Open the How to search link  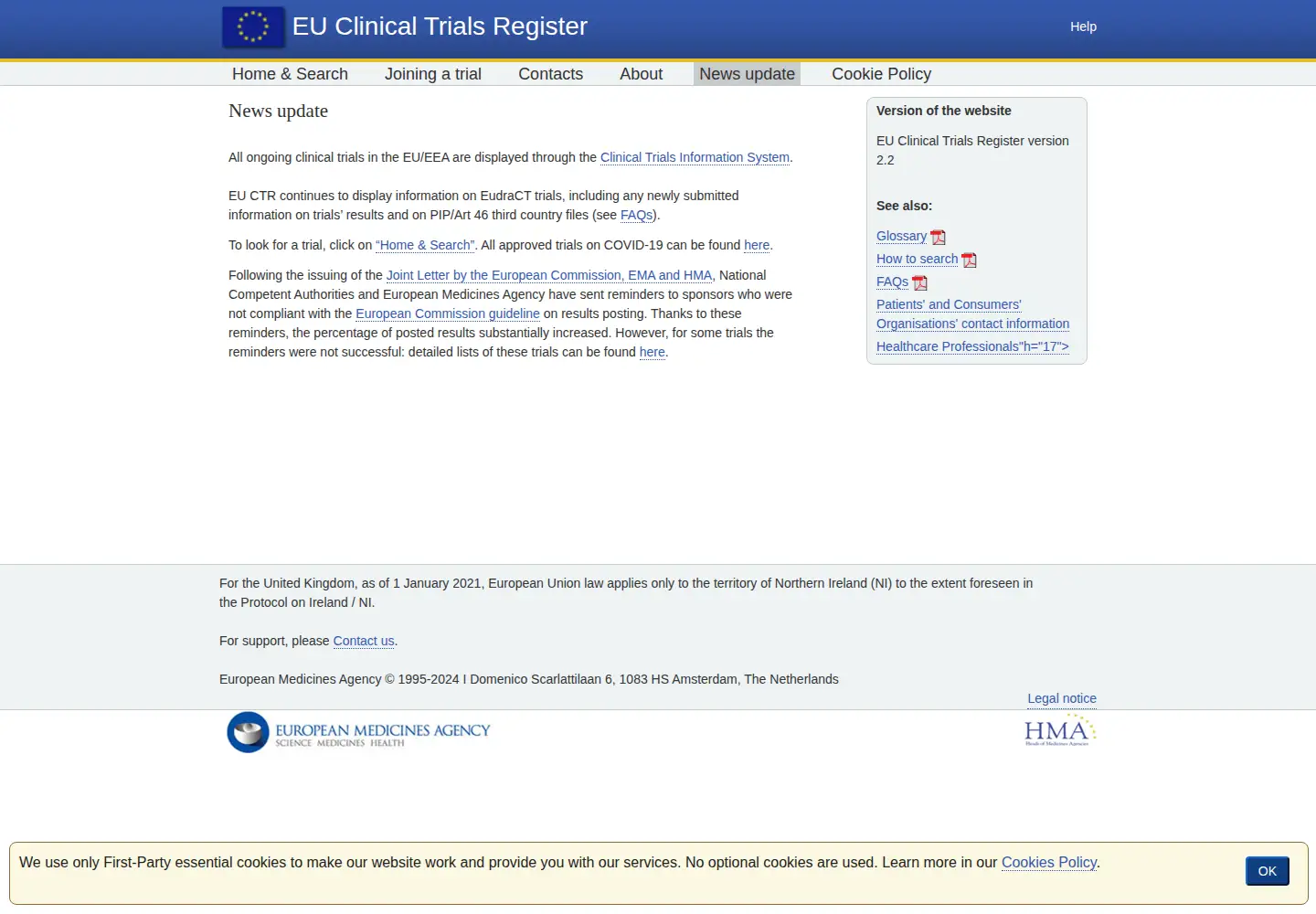point(917,259)
